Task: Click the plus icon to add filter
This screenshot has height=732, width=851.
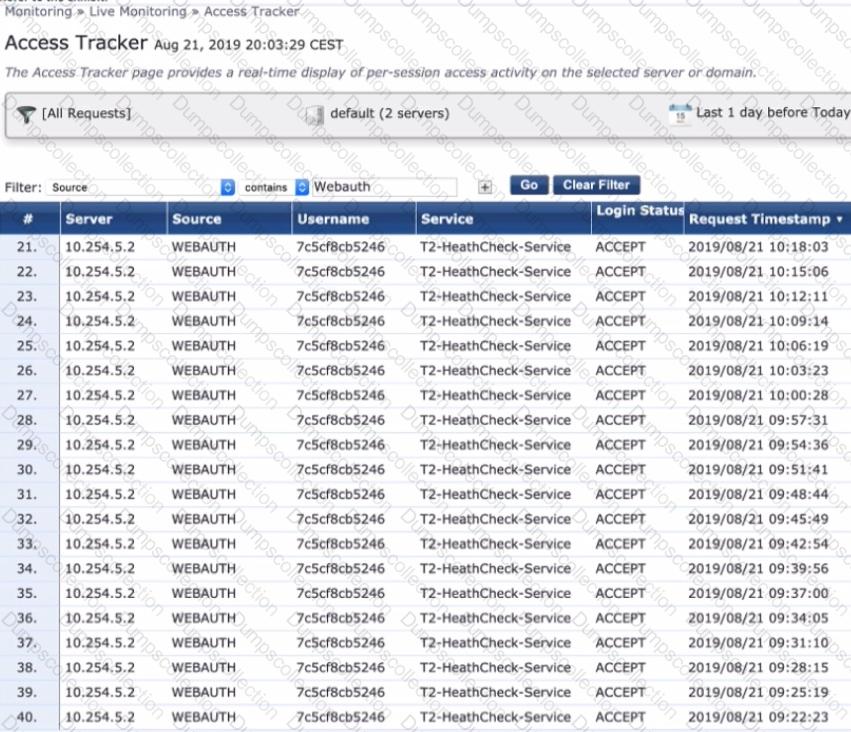Action: coord(485,187)
